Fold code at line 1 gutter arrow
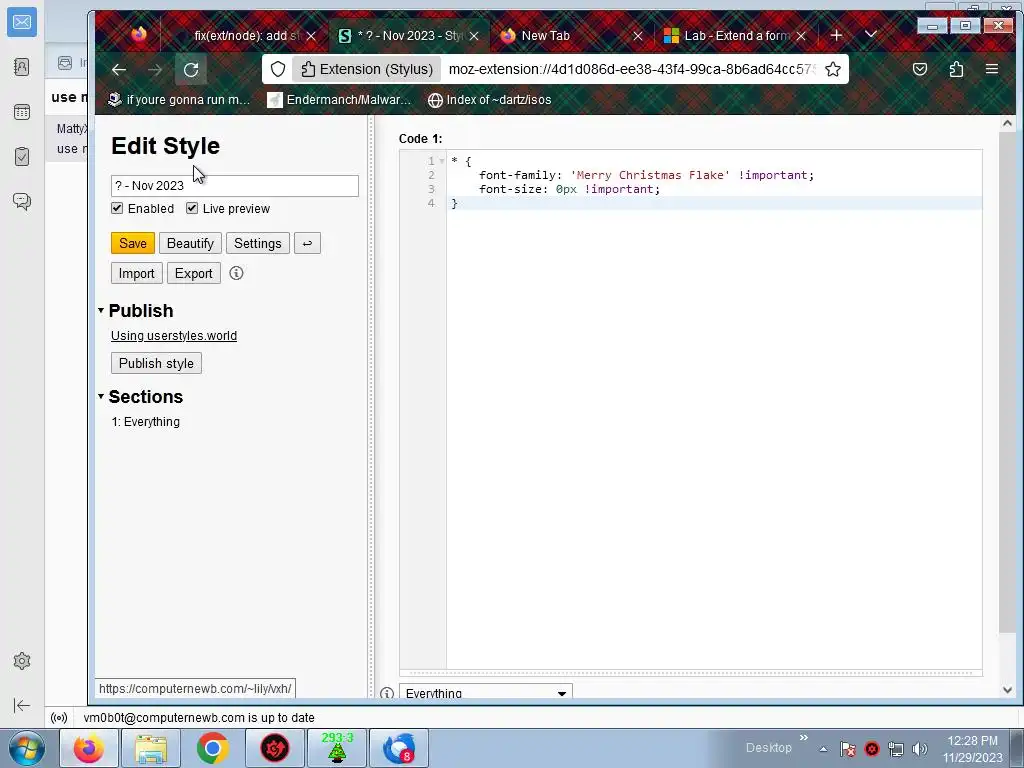This screenshot has height=768, width=1024. [442, 161]
